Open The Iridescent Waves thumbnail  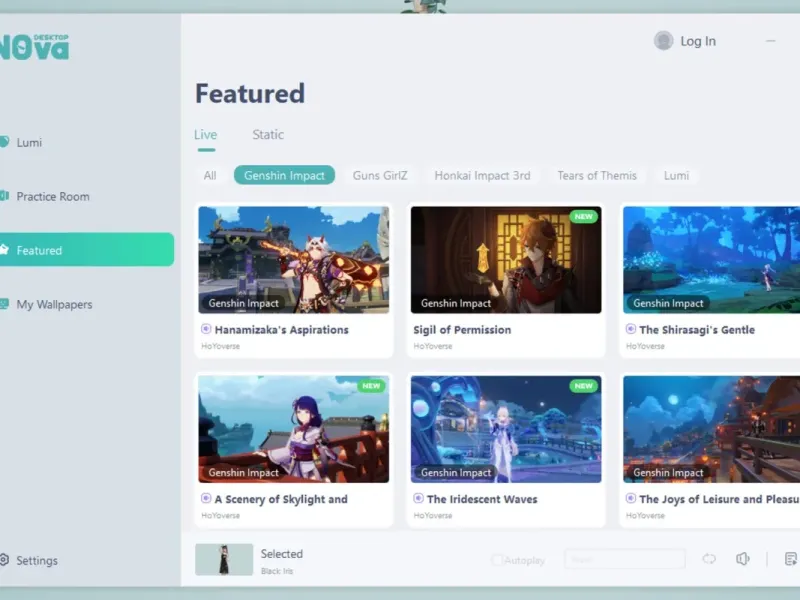(506, 429)
